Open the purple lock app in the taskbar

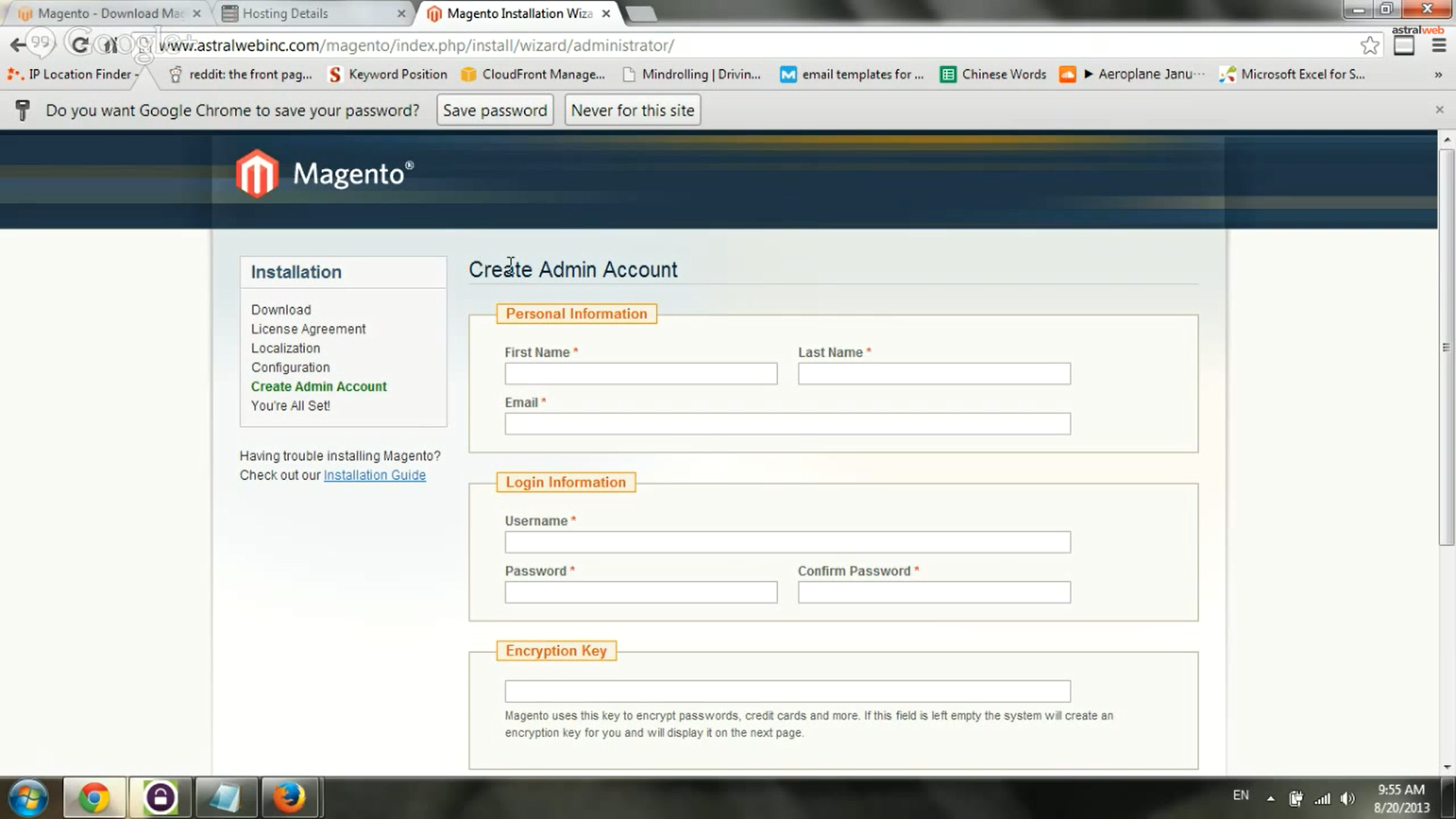tap(160, 799)
